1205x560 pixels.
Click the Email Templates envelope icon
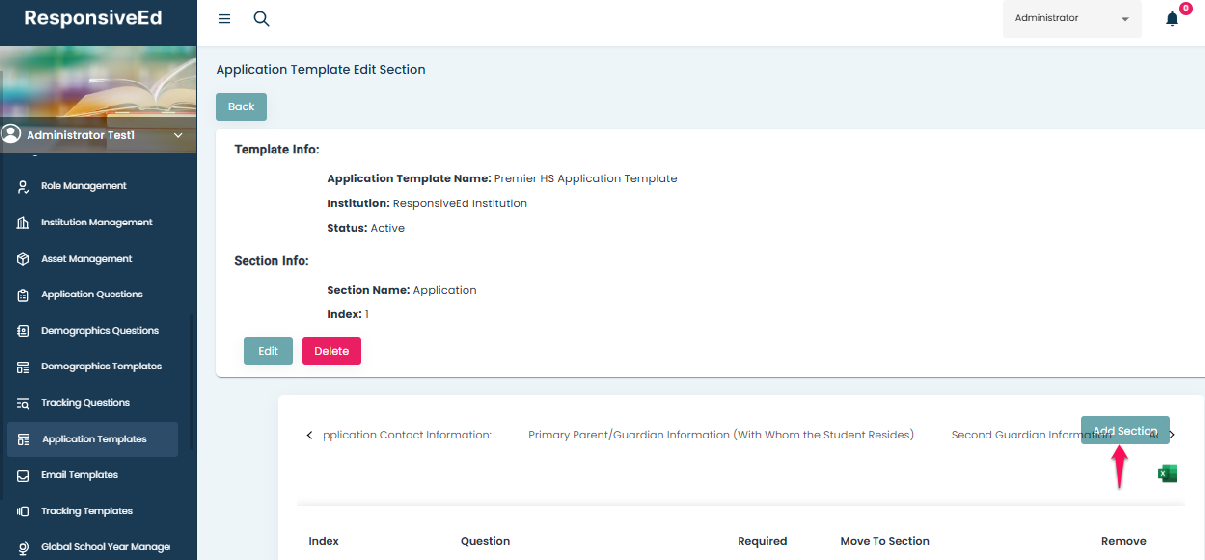[x=23, y=475]
